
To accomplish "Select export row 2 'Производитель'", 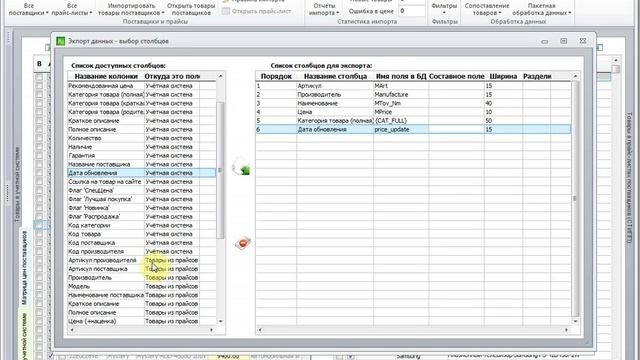I will 413,94.
